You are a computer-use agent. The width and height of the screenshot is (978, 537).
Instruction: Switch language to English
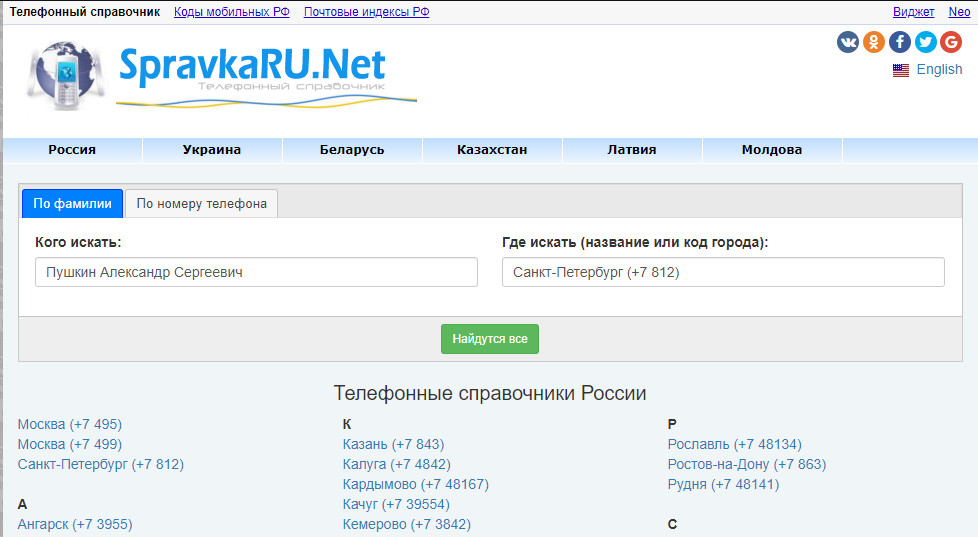click(x=939, y=70)
